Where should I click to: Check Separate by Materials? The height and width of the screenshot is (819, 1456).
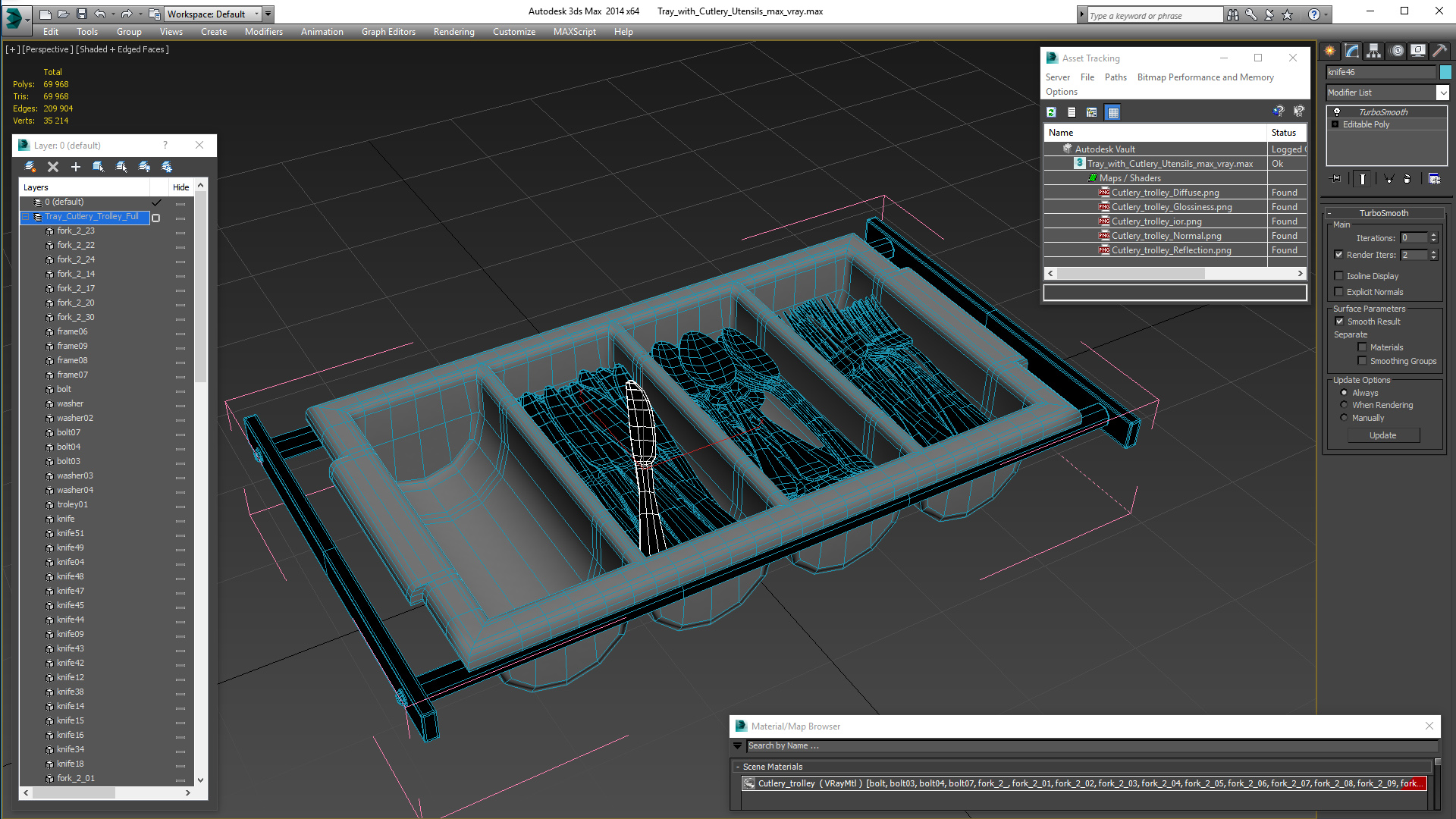[x=1362, y=347]
